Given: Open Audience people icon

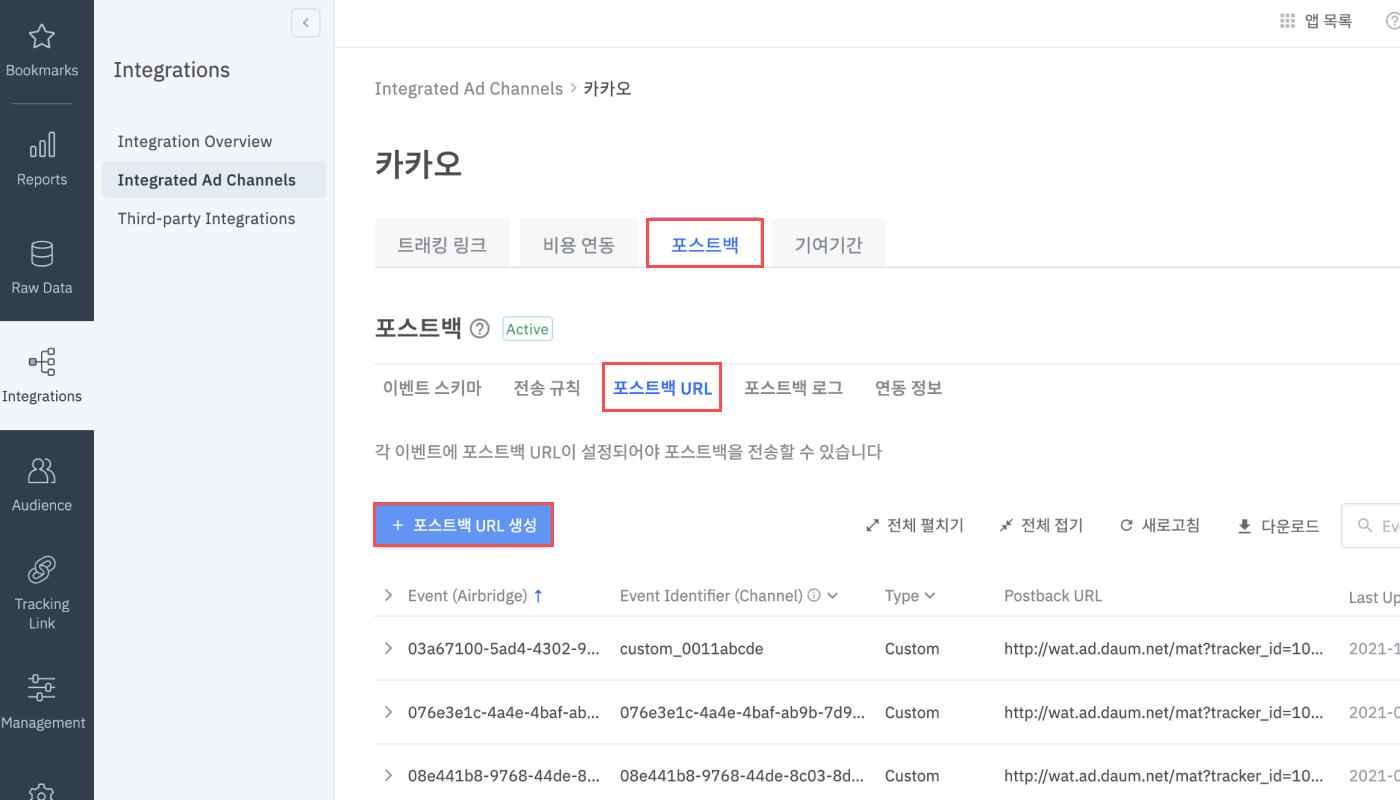Looking at the screenshot, I should (x=42, y=471).
